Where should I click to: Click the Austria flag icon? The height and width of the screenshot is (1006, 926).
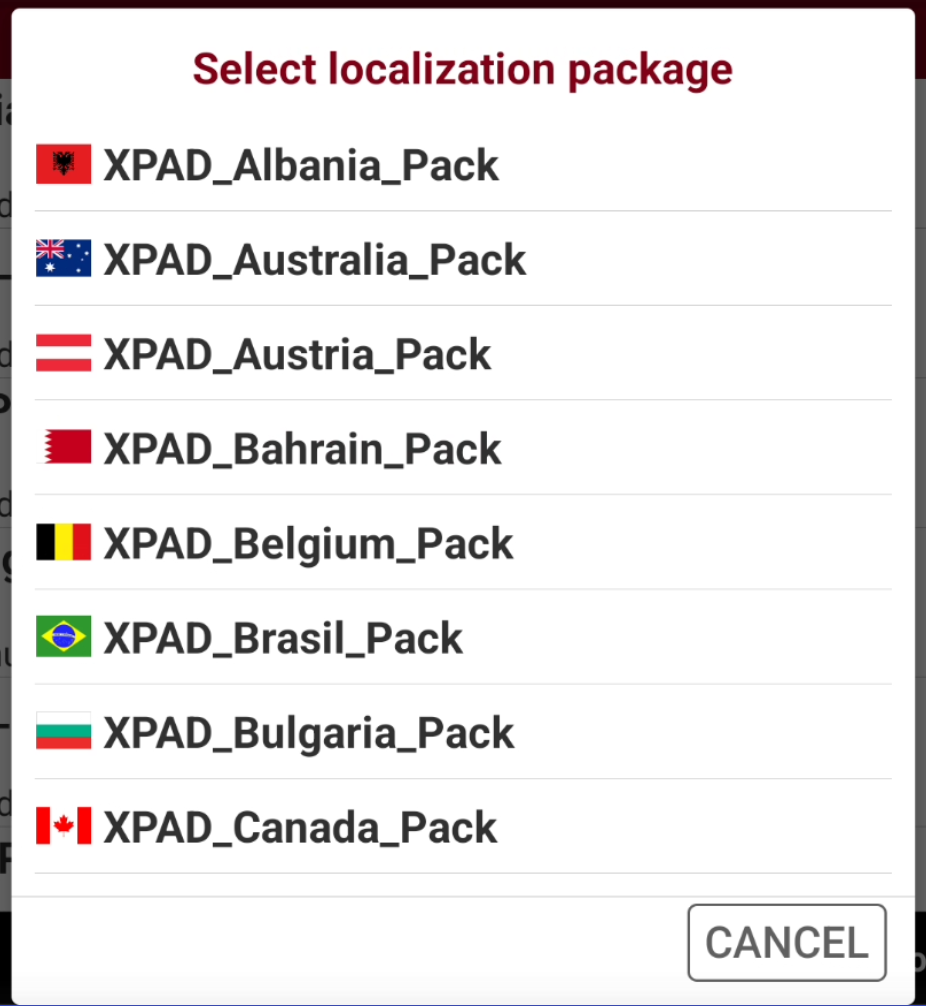[64, 353]
